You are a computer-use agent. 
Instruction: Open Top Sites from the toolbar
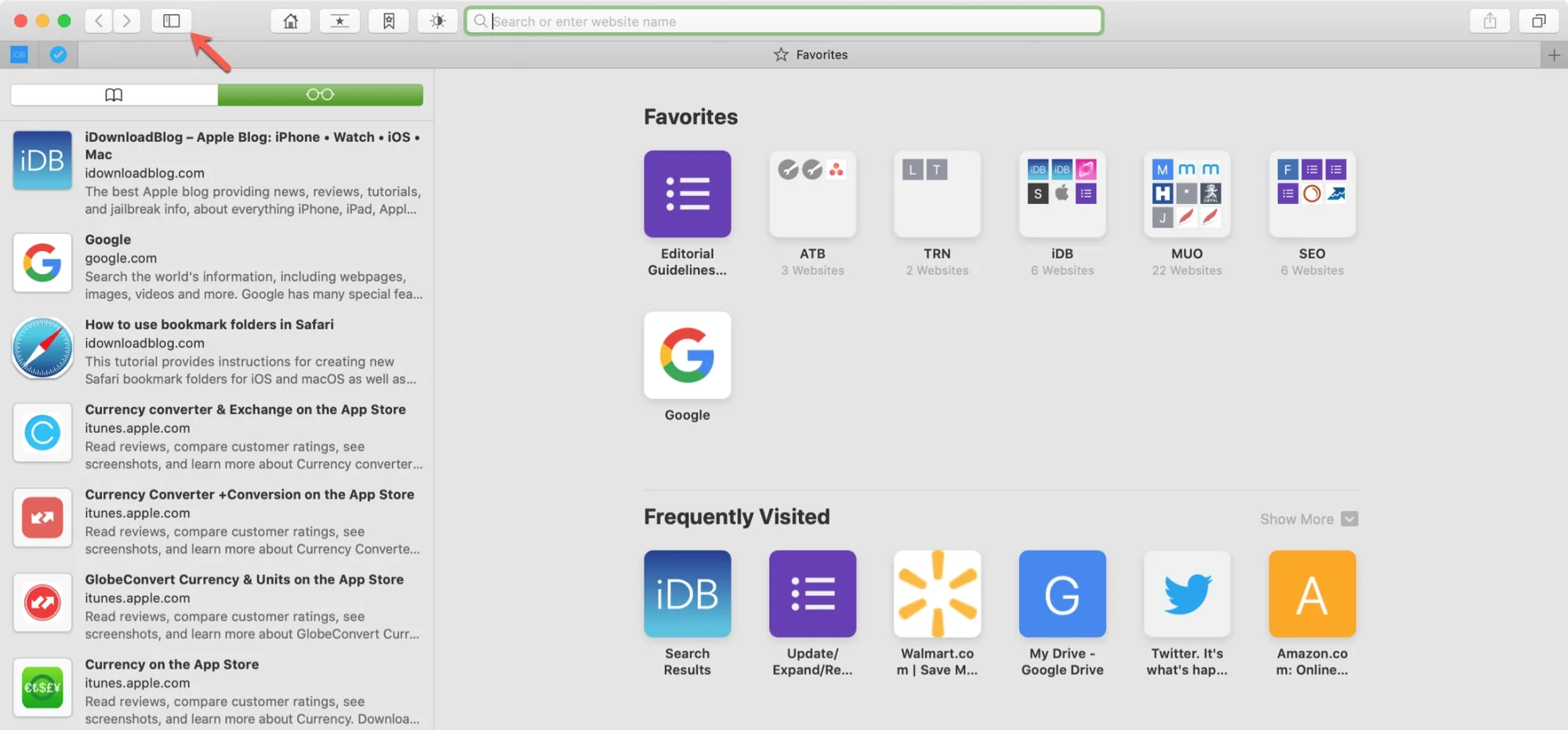tap(339, 20)
